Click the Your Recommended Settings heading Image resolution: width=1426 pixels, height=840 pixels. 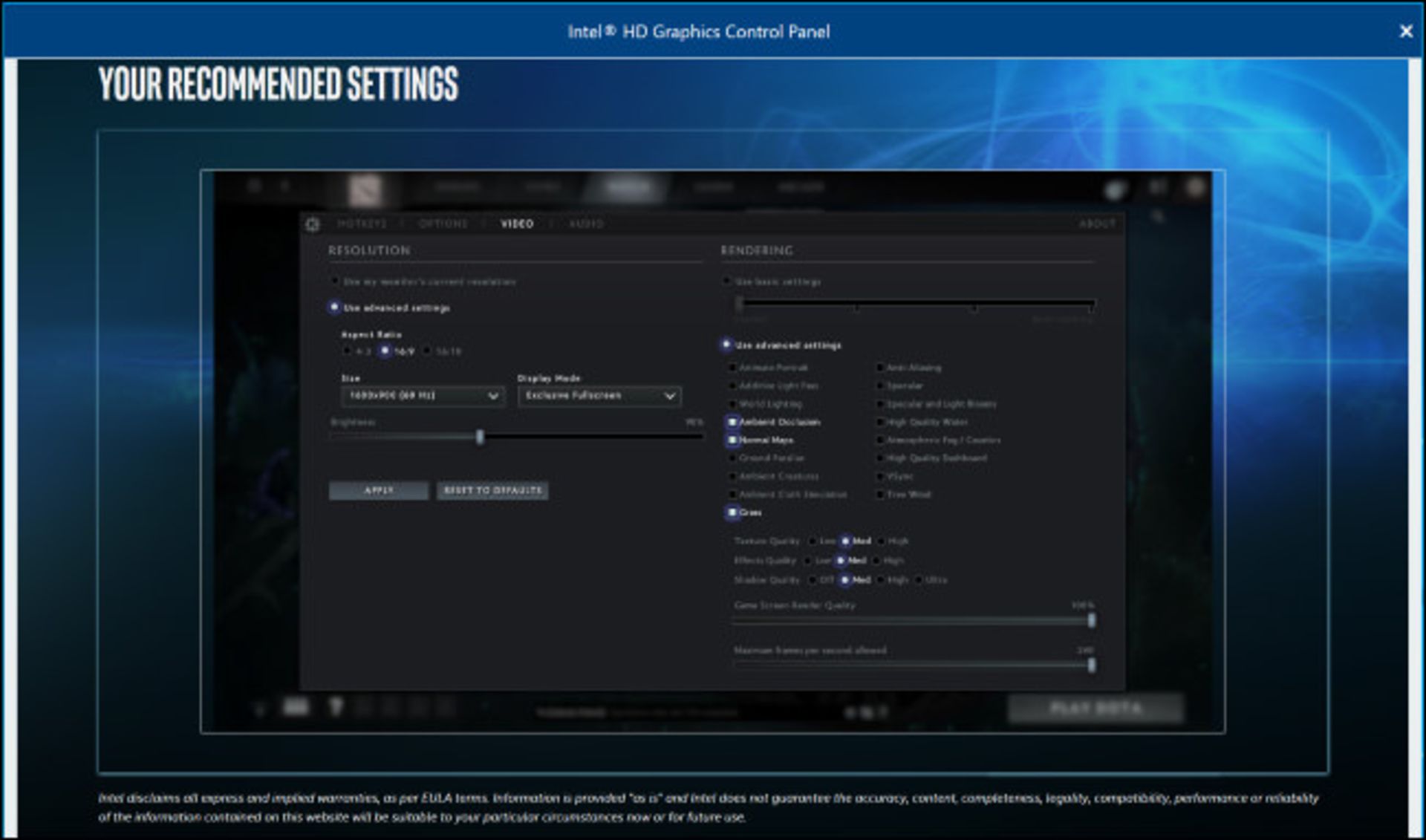click(x=279, y=83)
